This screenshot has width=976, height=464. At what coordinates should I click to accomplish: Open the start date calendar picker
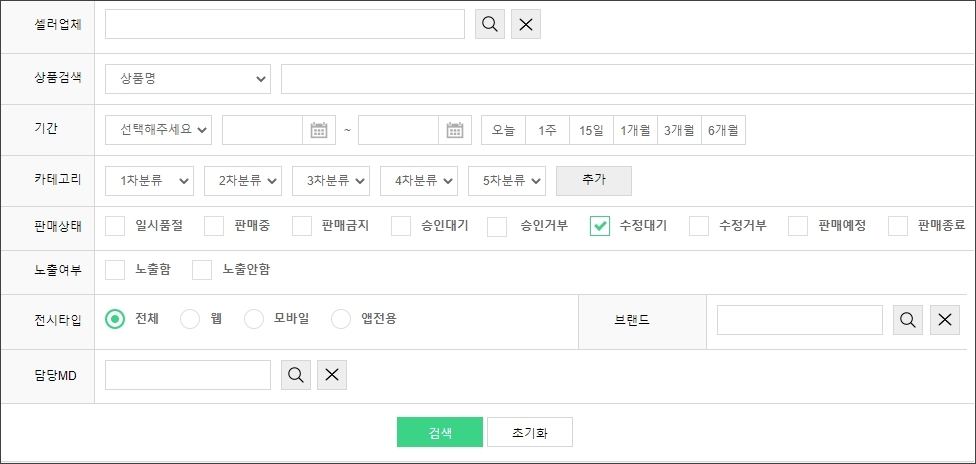(x=318, y=130)
